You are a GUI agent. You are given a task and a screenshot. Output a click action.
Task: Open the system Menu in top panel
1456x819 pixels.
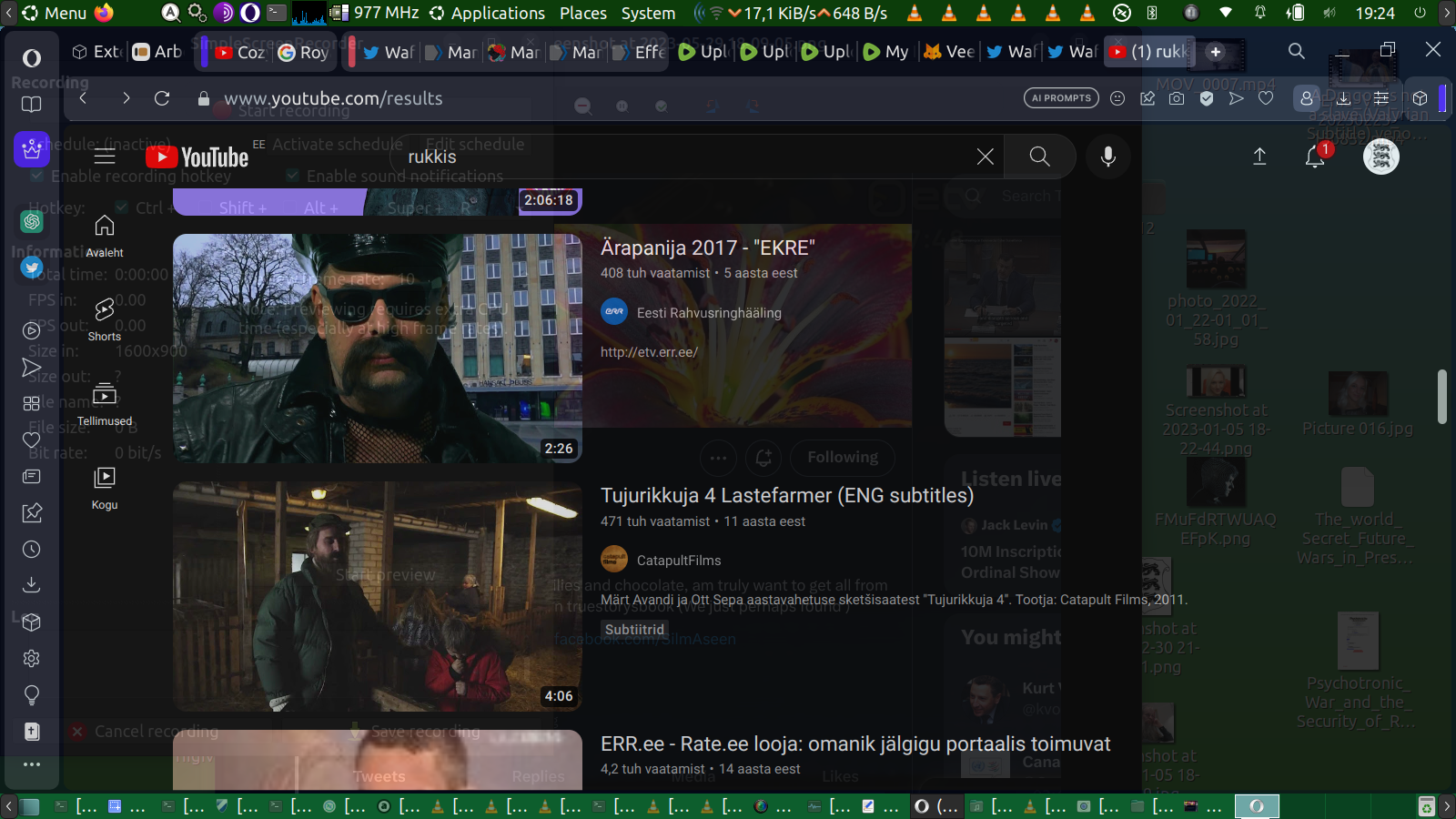55,13
